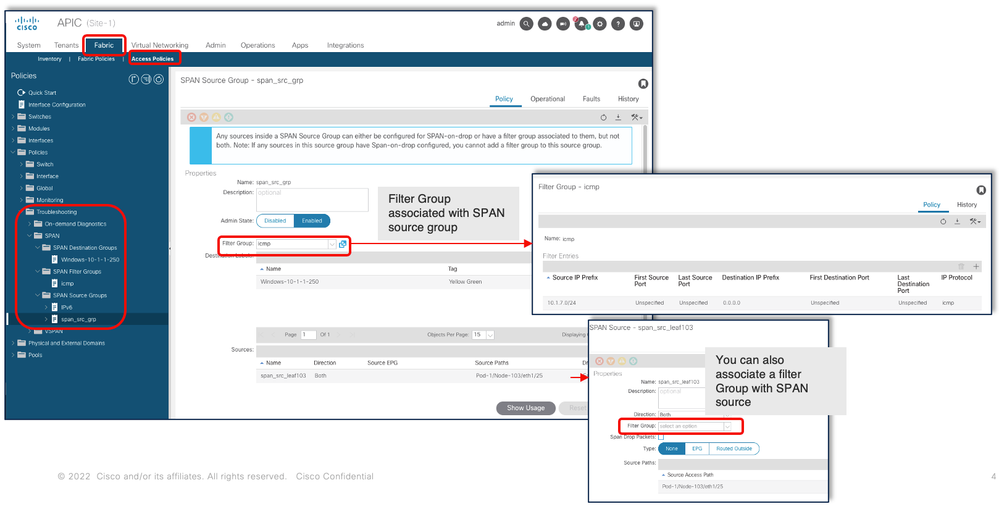Screen dimensions: 999x508
Task: Select the 10.1.7.0/24 filter entry
Action: (762, 303)
